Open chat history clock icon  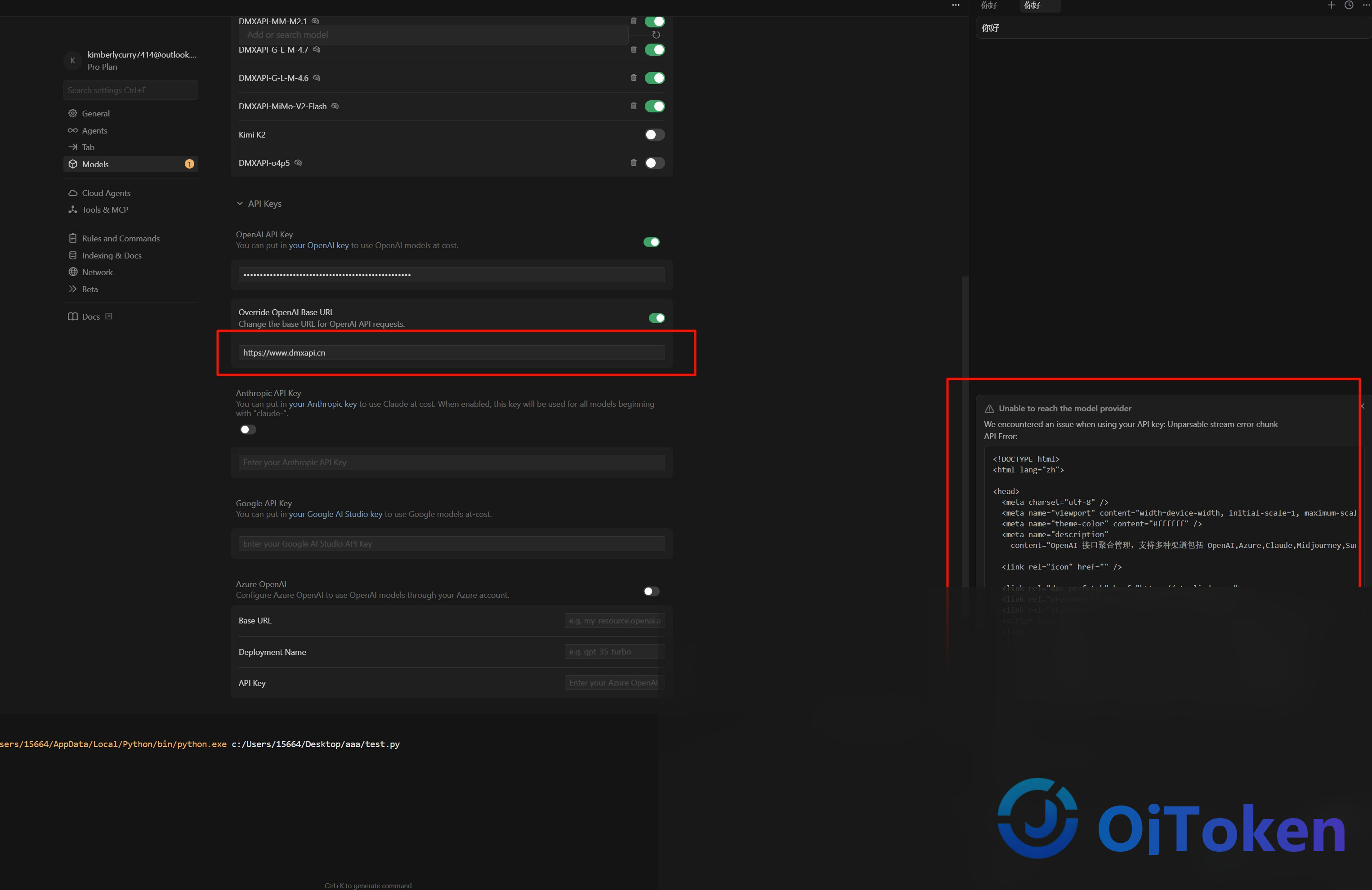[x=1349, y=5]
